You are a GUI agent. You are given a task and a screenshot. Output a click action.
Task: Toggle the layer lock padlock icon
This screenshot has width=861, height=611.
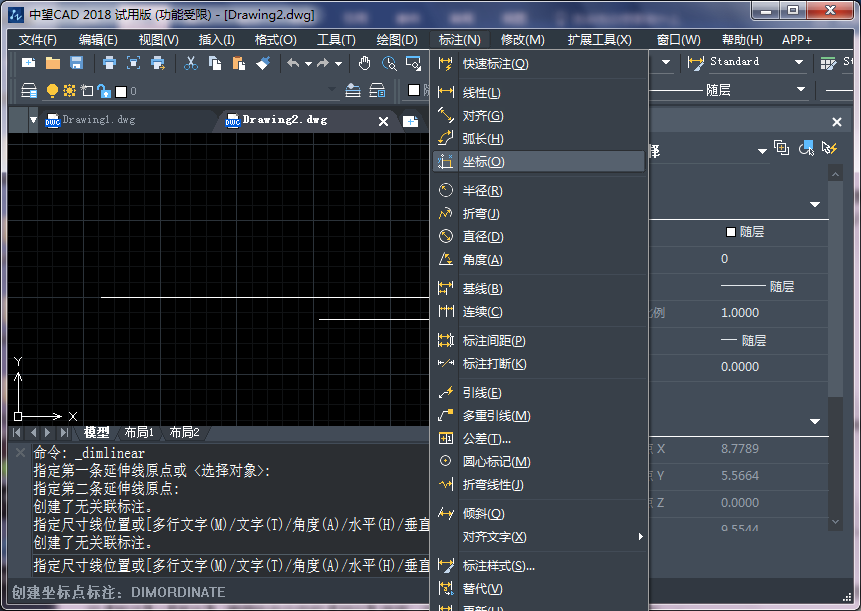[x=103, y=89]
